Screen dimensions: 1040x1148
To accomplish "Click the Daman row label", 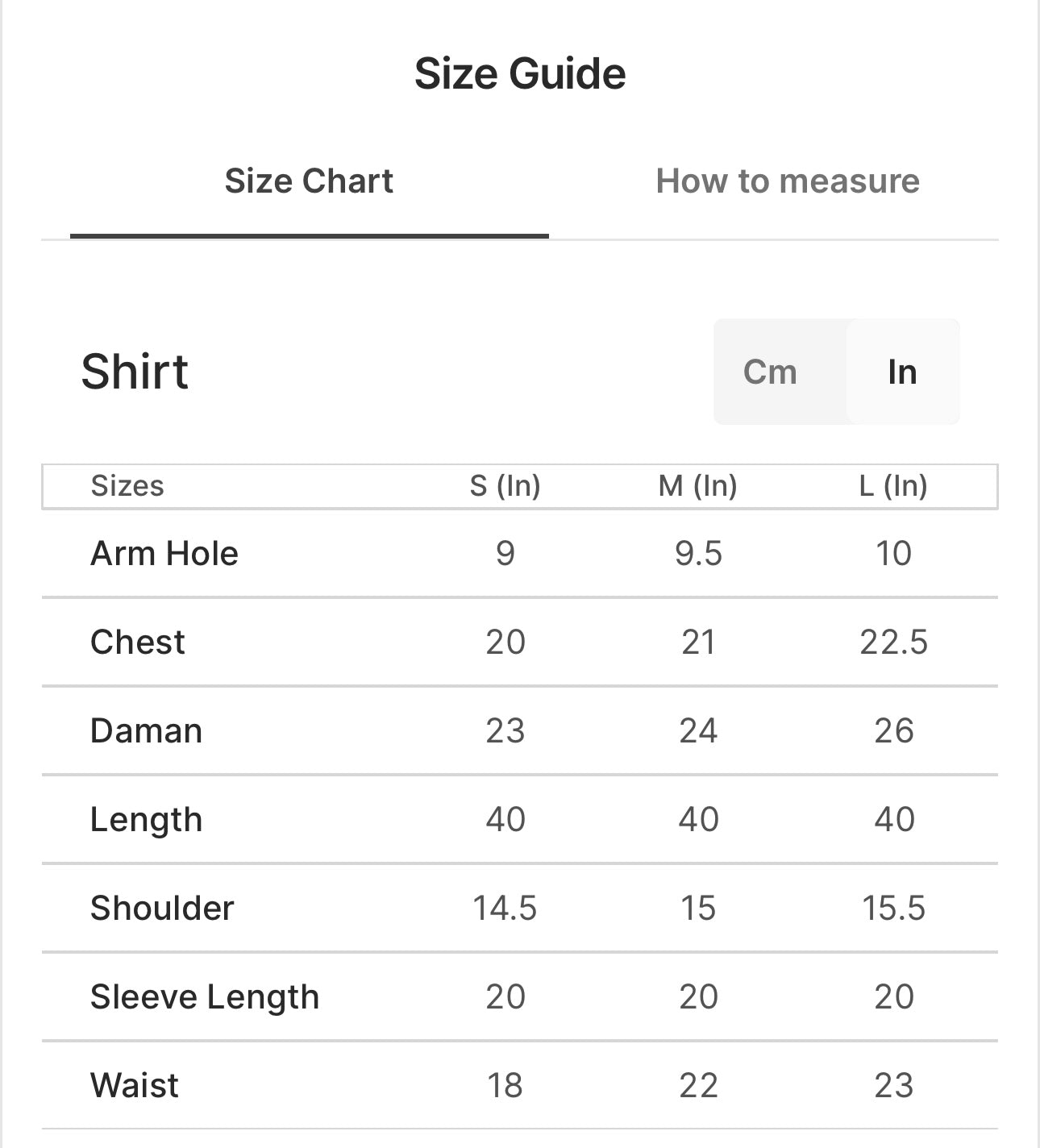I will click(146, 731).
